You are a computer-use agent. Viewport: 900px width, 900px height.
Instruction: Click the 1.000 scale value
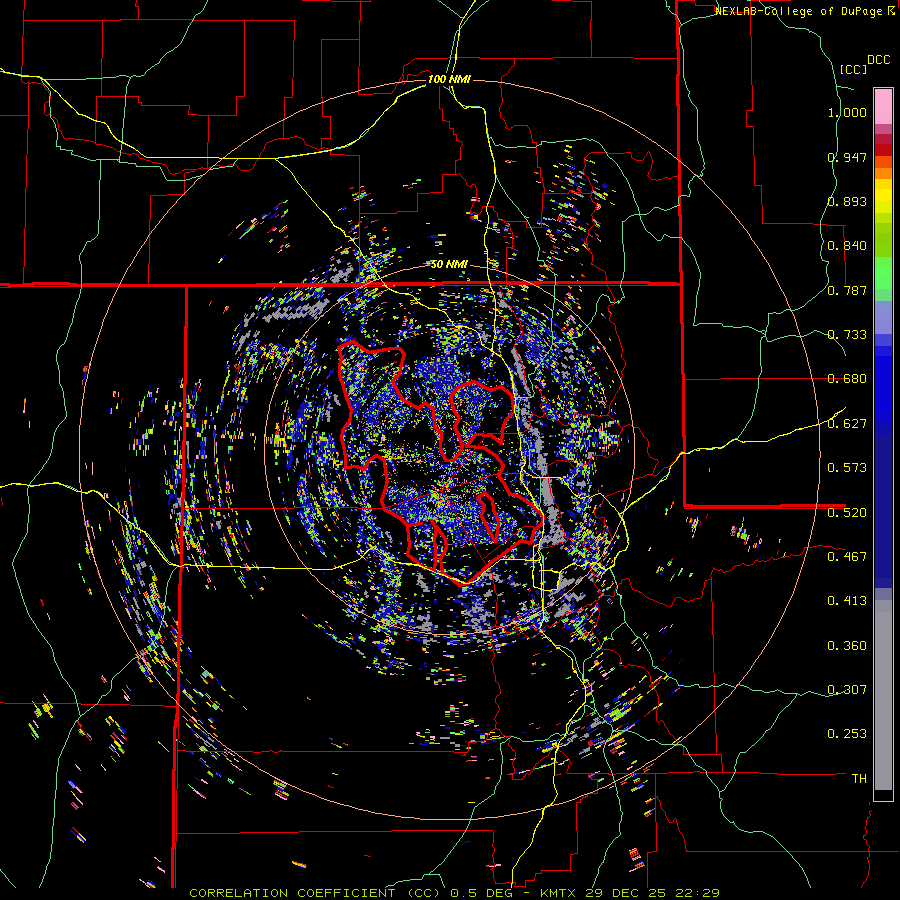coord(847,112)
